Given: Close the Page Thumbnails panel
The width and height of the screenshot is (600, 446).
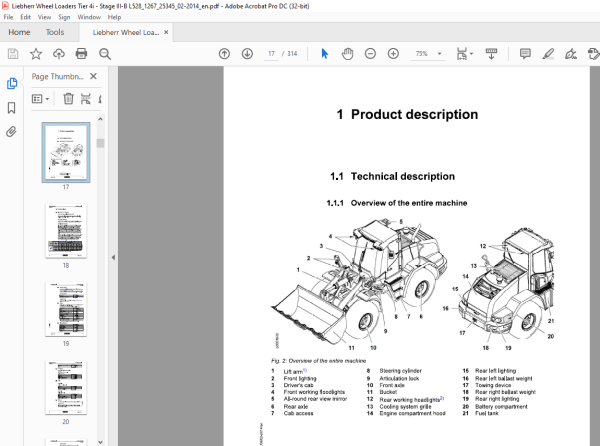Looking at the screenshot, I should point(93,77).
